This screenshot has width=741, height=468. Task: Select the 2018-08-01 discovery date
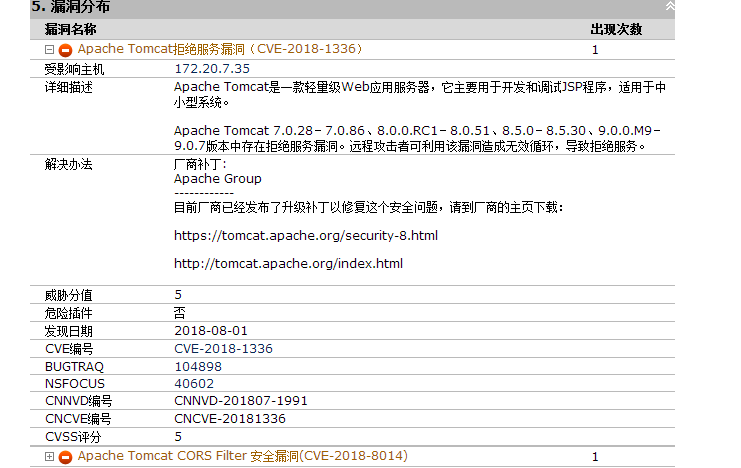point(211,330)
